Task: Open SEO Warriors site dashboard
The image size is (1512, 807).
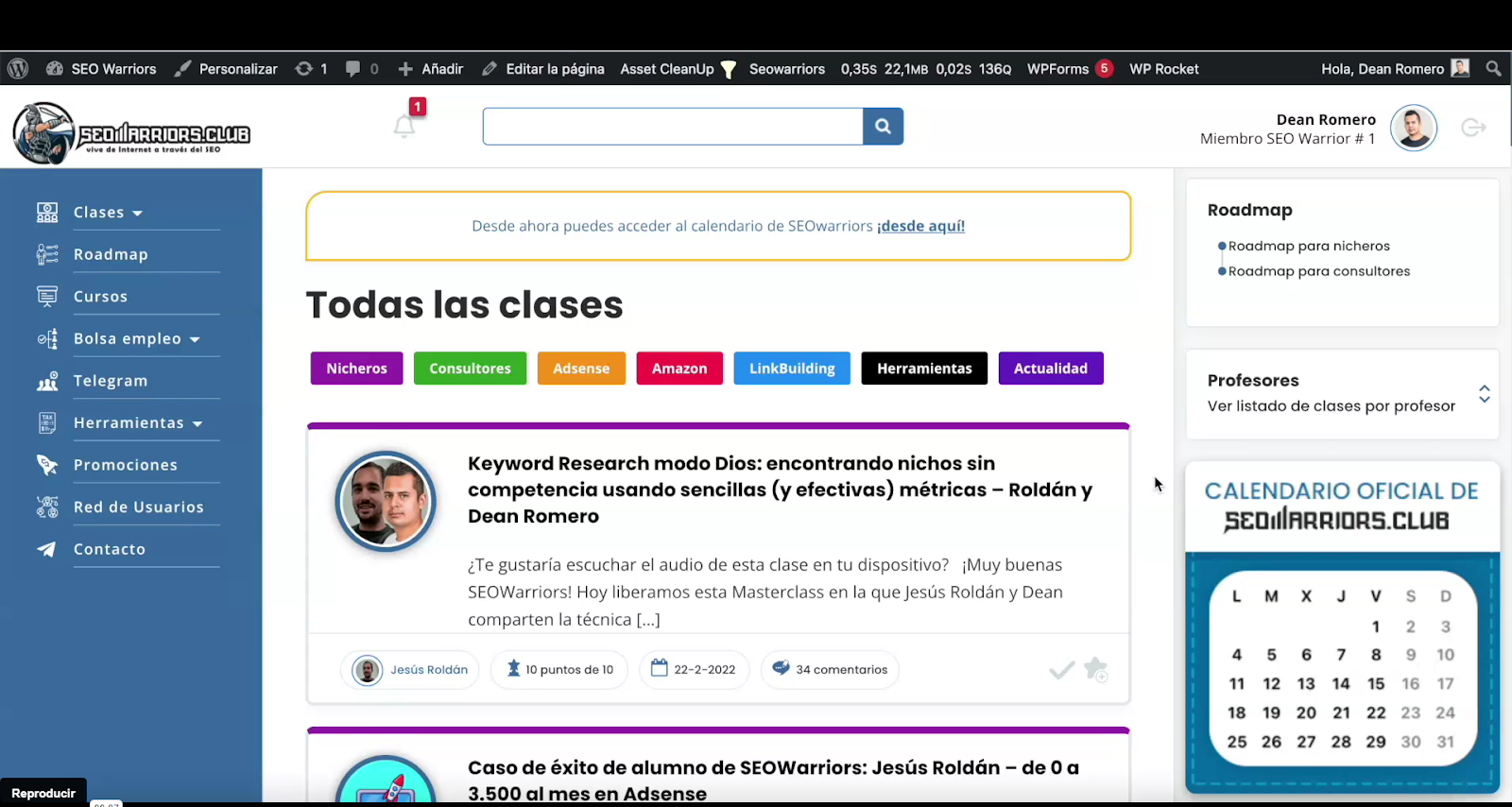Action: tap(101, 69)
